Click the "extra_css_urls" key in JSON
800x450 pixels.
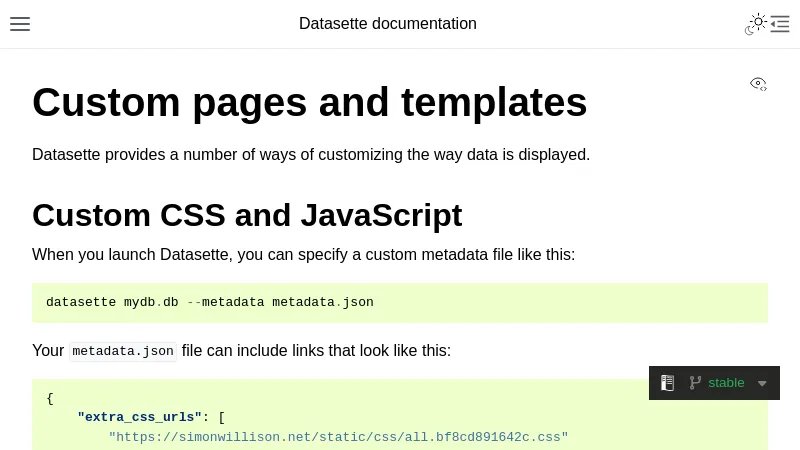139,417
